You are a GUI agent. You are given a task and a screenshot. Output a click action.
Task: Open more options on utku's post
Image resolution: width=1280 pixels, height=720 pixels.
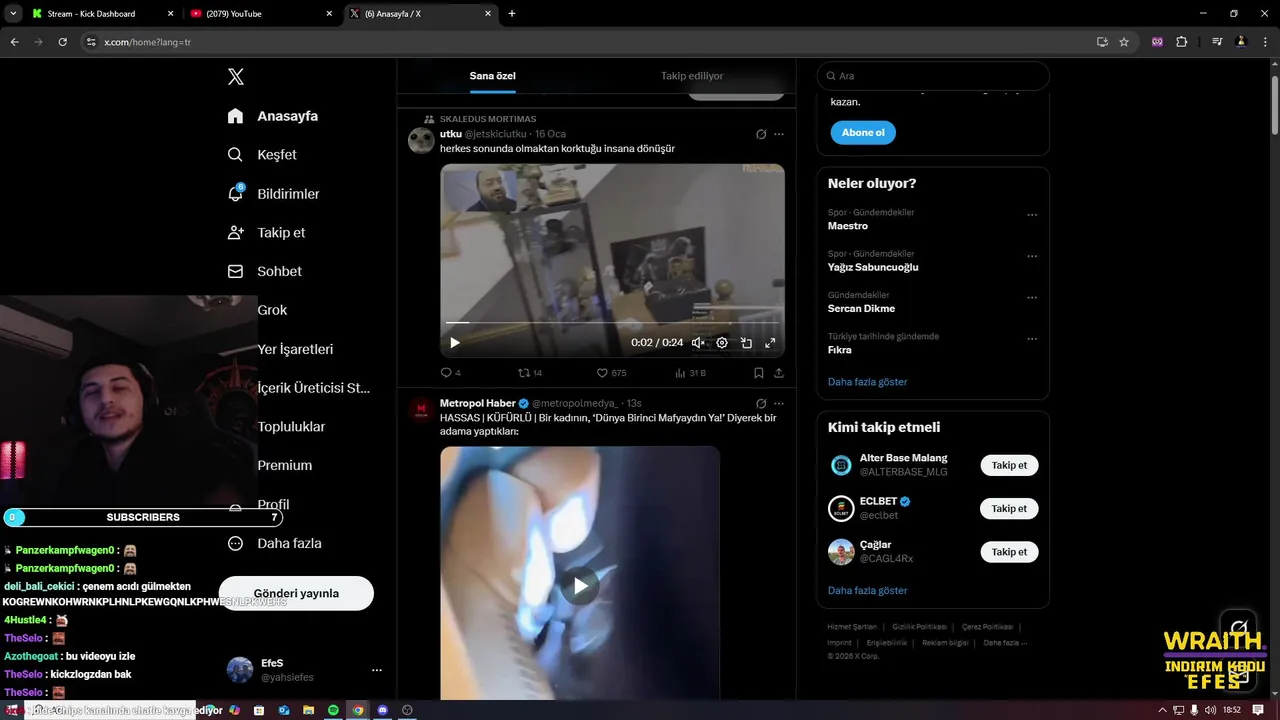tap(779, 134)
